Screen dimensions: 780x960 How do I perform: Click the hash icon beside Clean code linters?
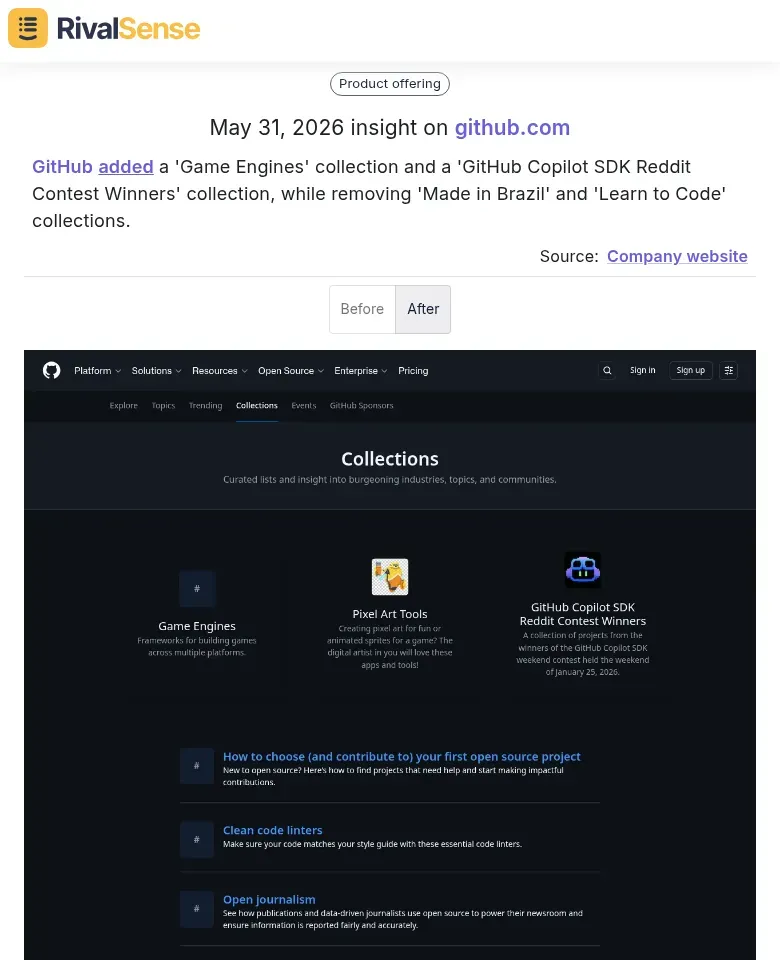(x=197, y=839)
